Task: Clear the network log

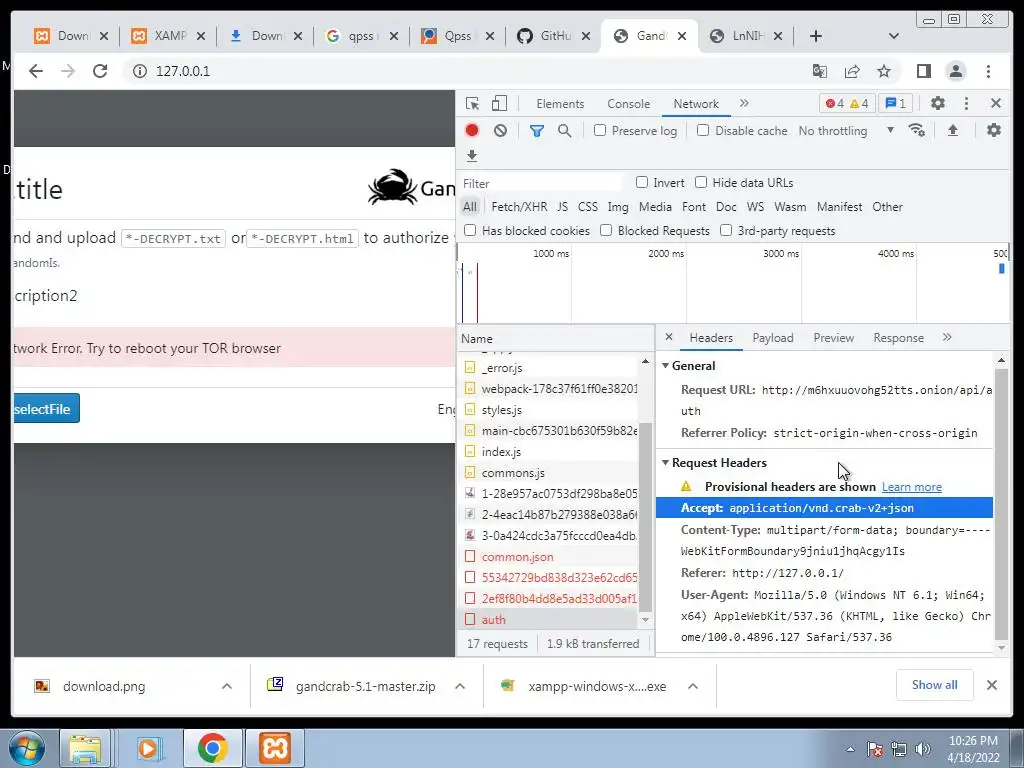Action: coord(500,131)
